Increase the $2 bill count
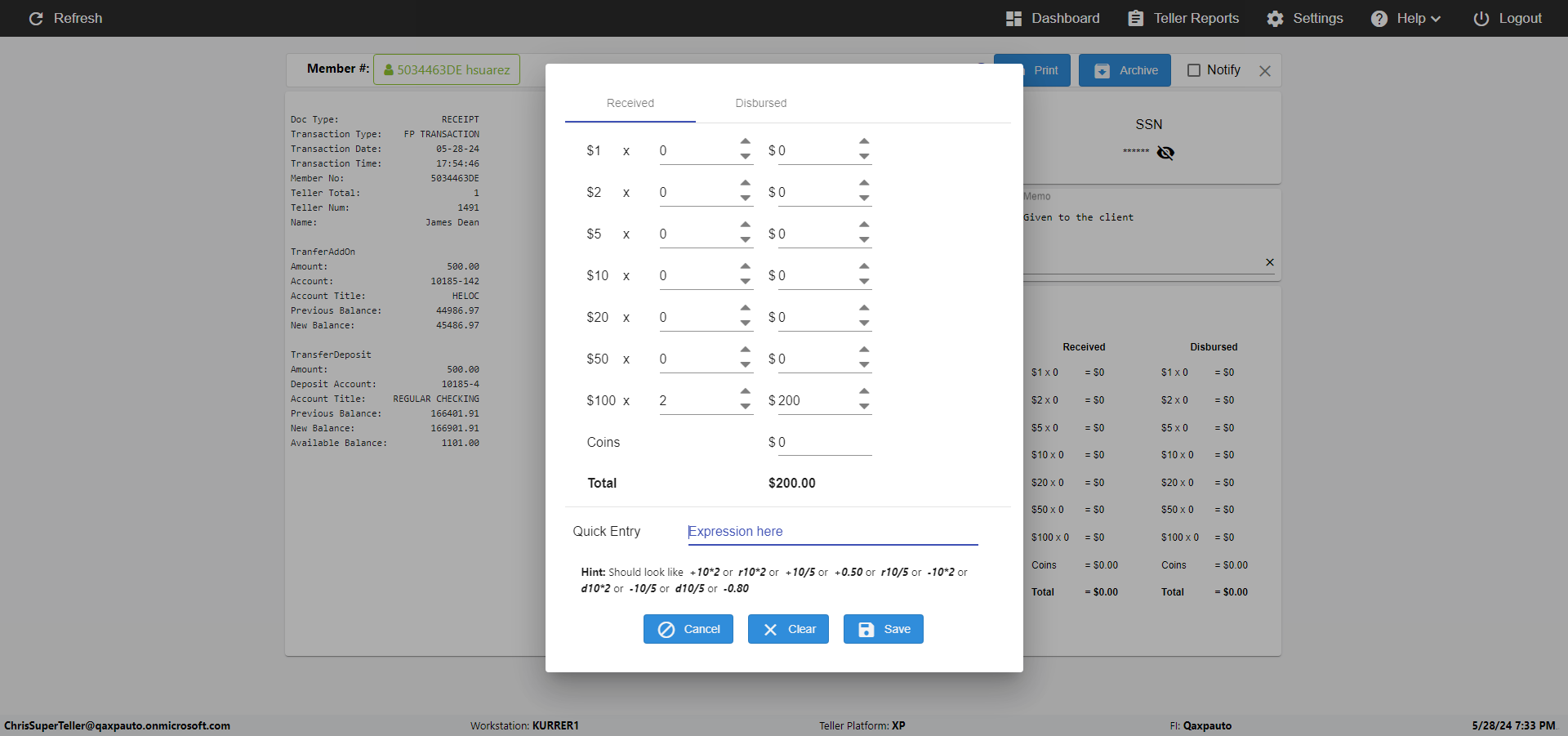Viewport: 1568px width, 736px height. click(746, 184)
